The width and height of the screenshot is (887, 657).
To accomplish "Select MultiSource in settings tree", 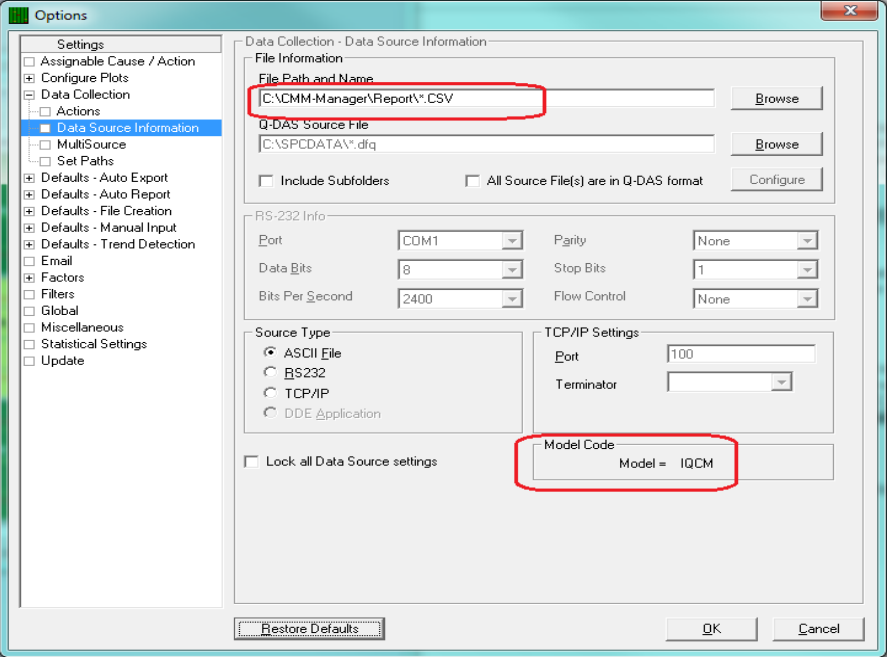I will [x=91, y=144].
